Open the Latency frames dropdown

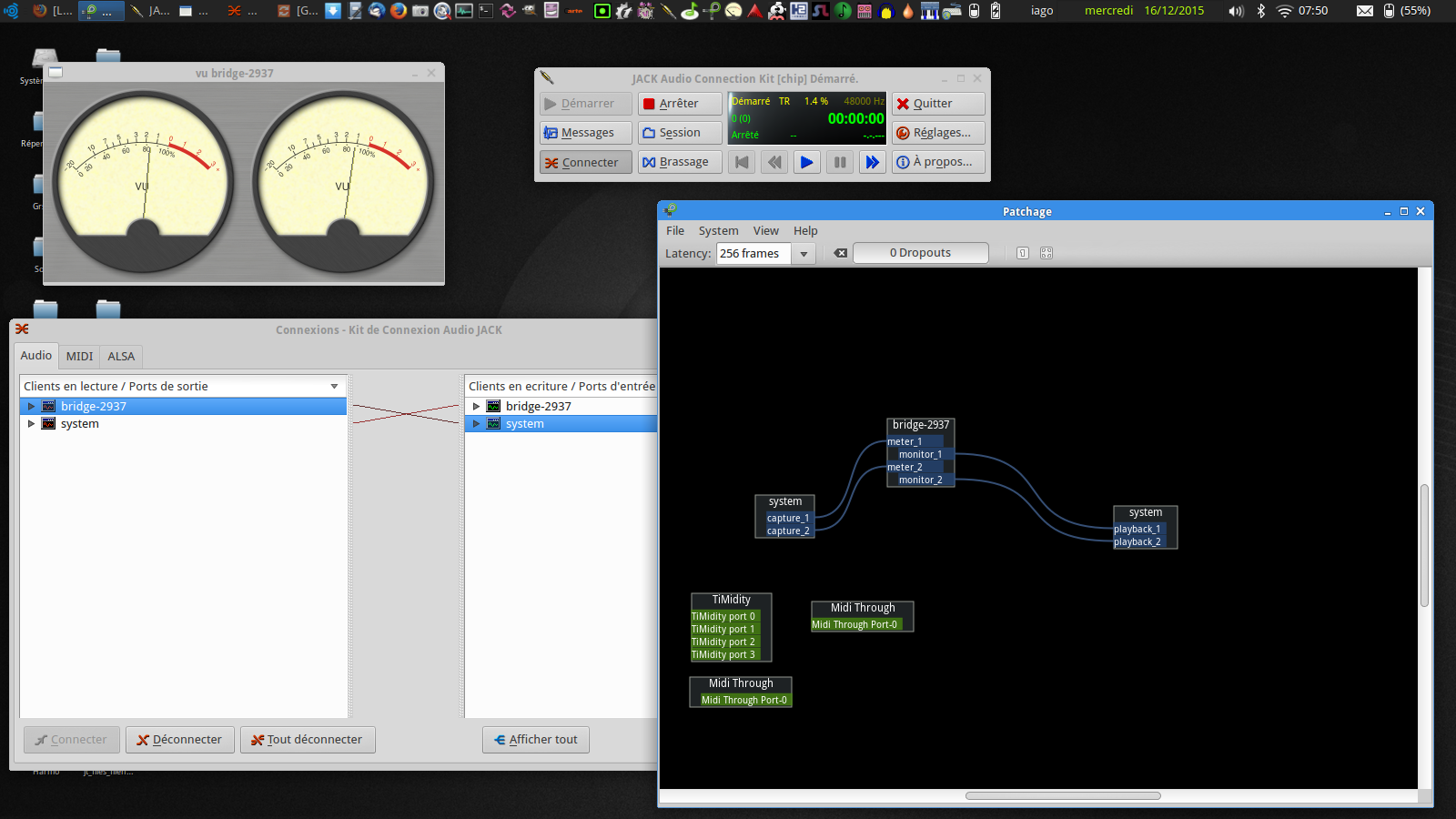pos(804,254)
